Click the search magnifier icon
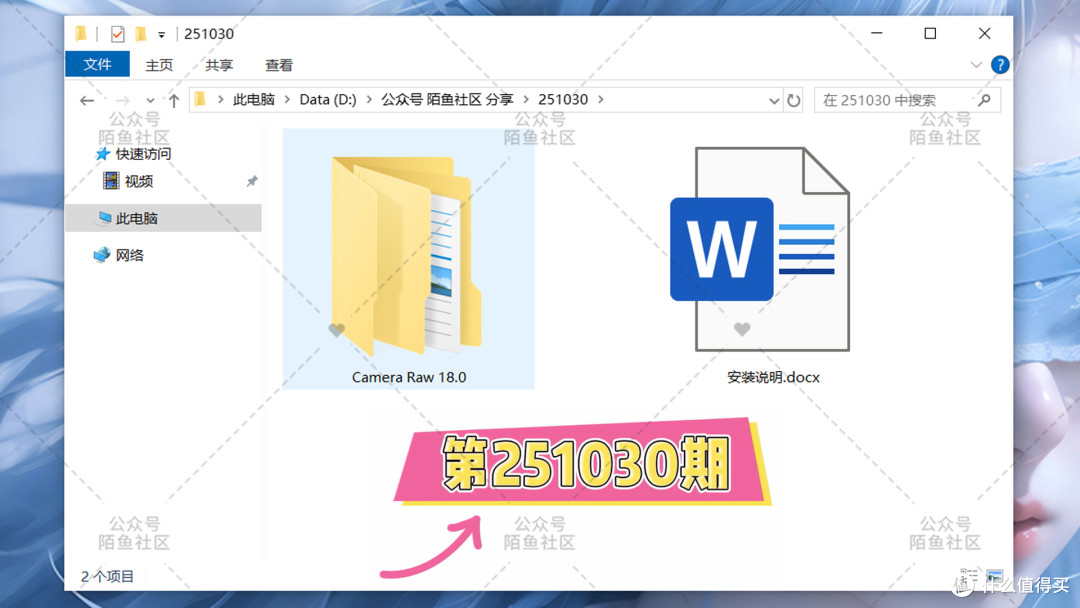 [x=984, y=100]
